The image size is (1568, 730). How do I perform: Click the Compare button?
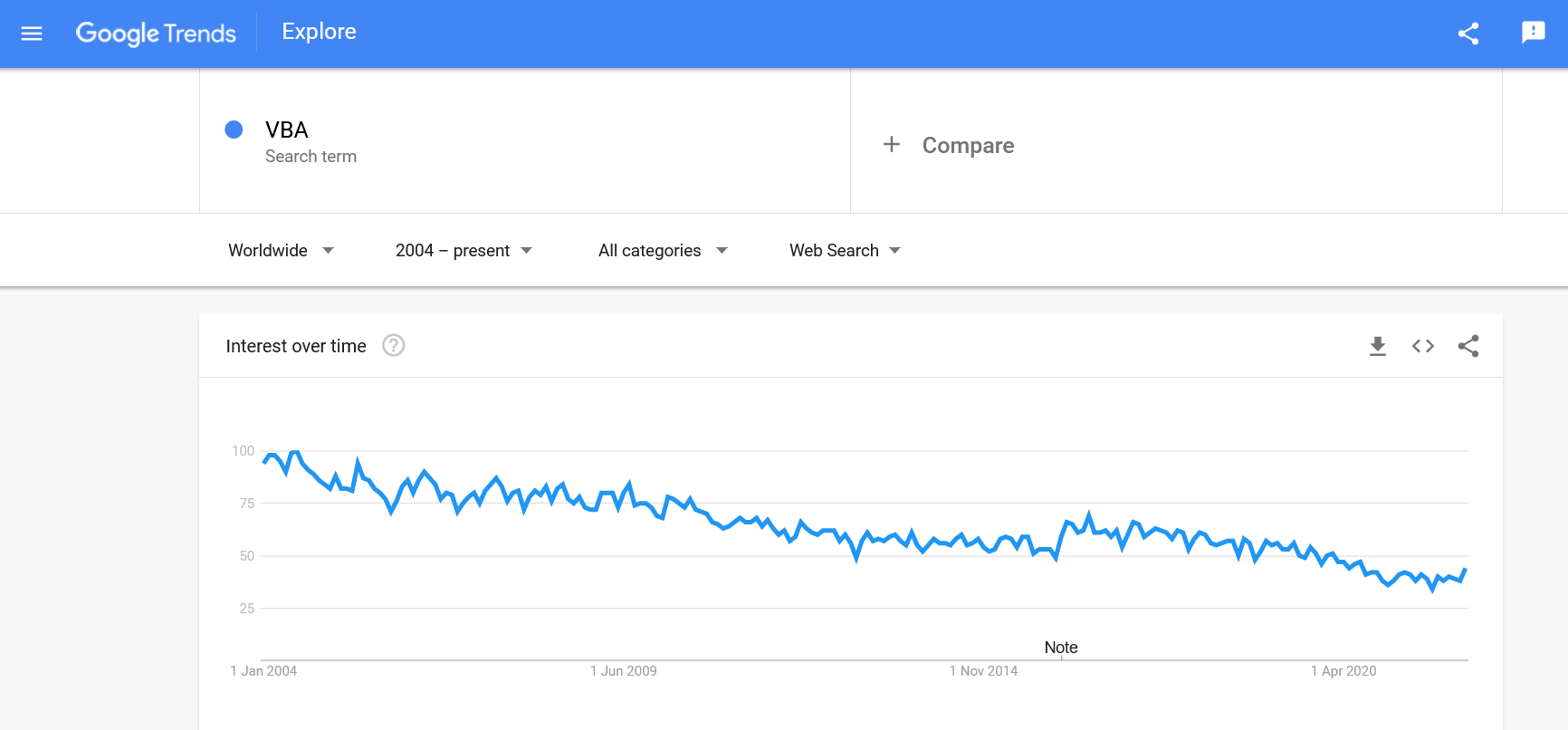click(968, 146)
